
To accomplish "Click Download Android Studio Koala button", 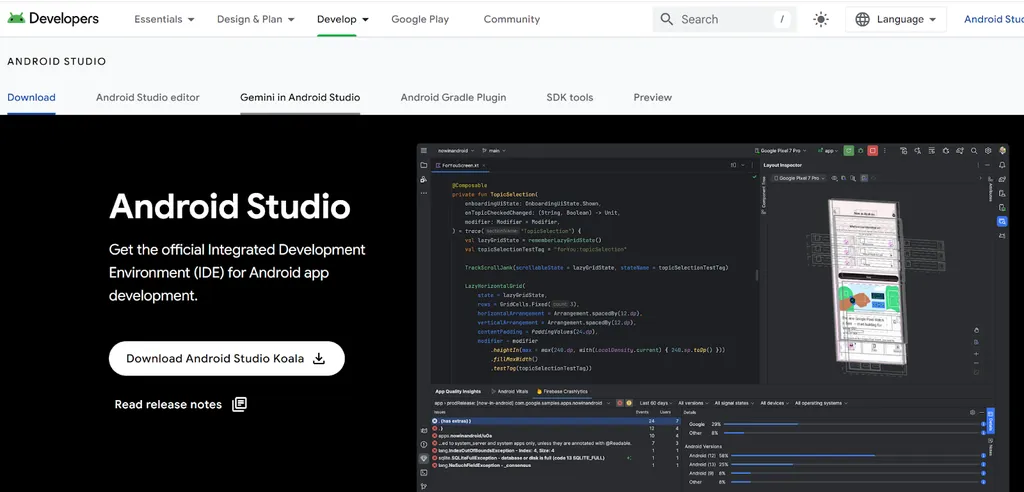I will coord(227,358).
